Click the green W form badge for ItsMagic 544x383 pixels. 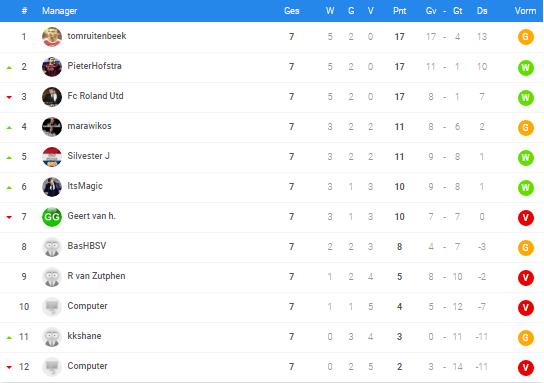click(x=526, y=188)
